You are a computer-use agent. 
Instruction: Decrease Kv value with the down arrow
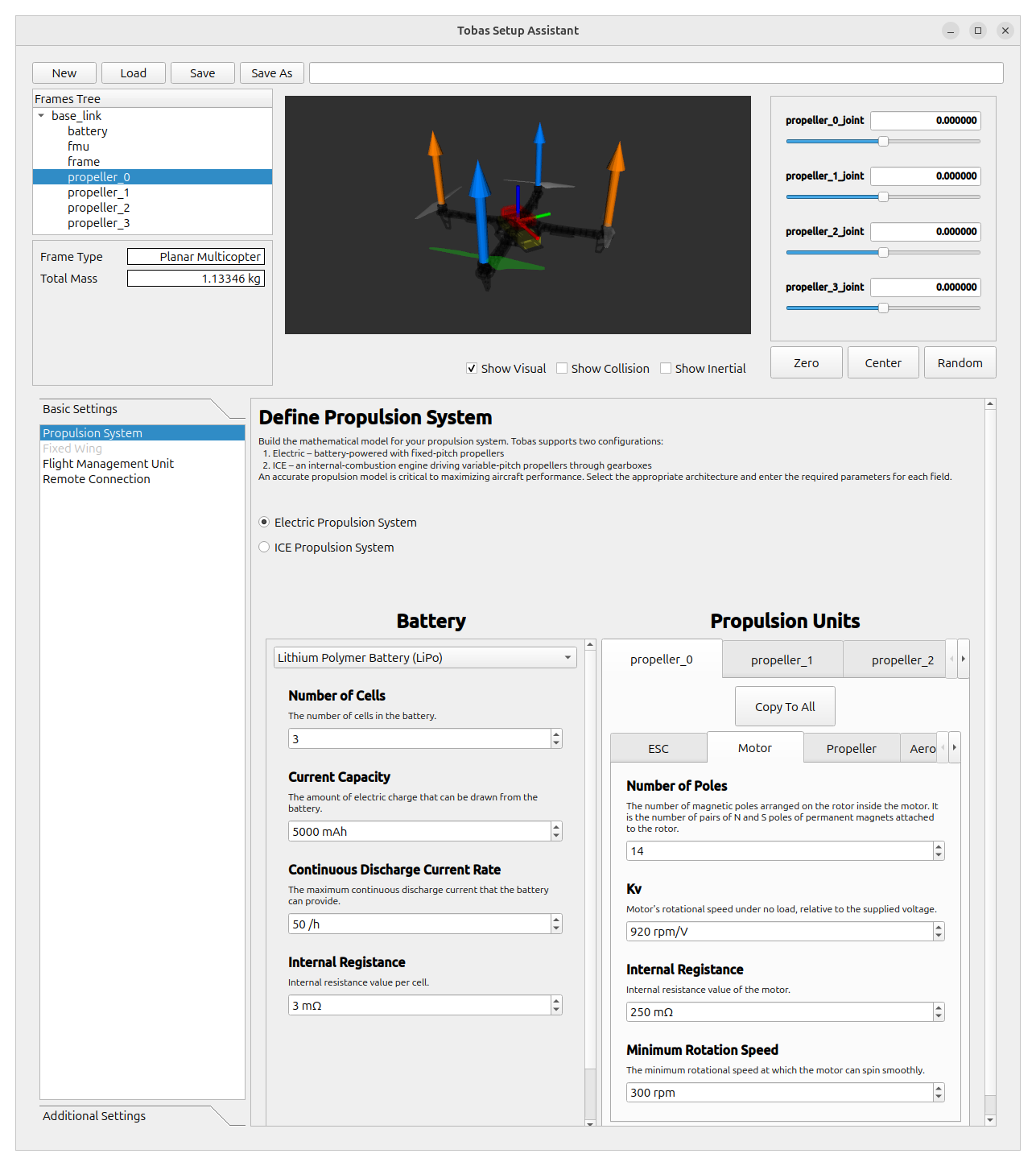[939, 937]
